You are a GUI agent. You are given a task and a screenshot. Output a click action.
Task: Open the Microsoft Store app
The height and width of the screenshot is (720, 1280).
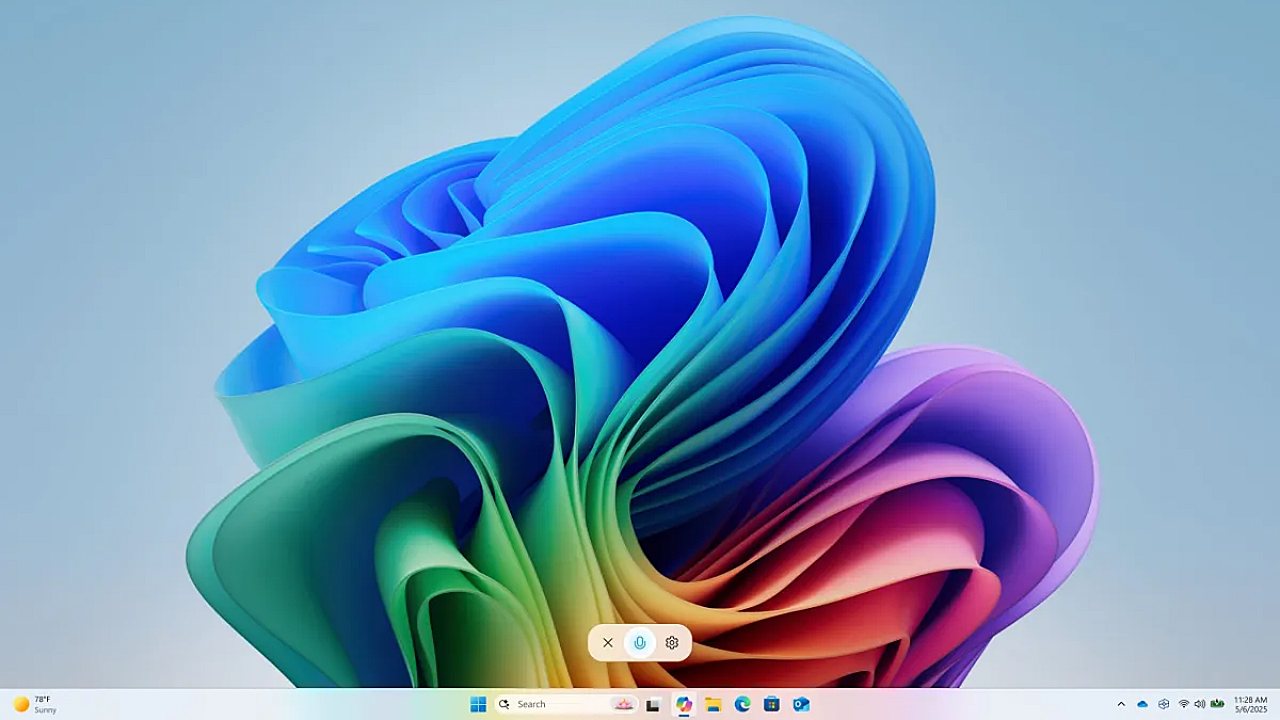pos(772,704)
